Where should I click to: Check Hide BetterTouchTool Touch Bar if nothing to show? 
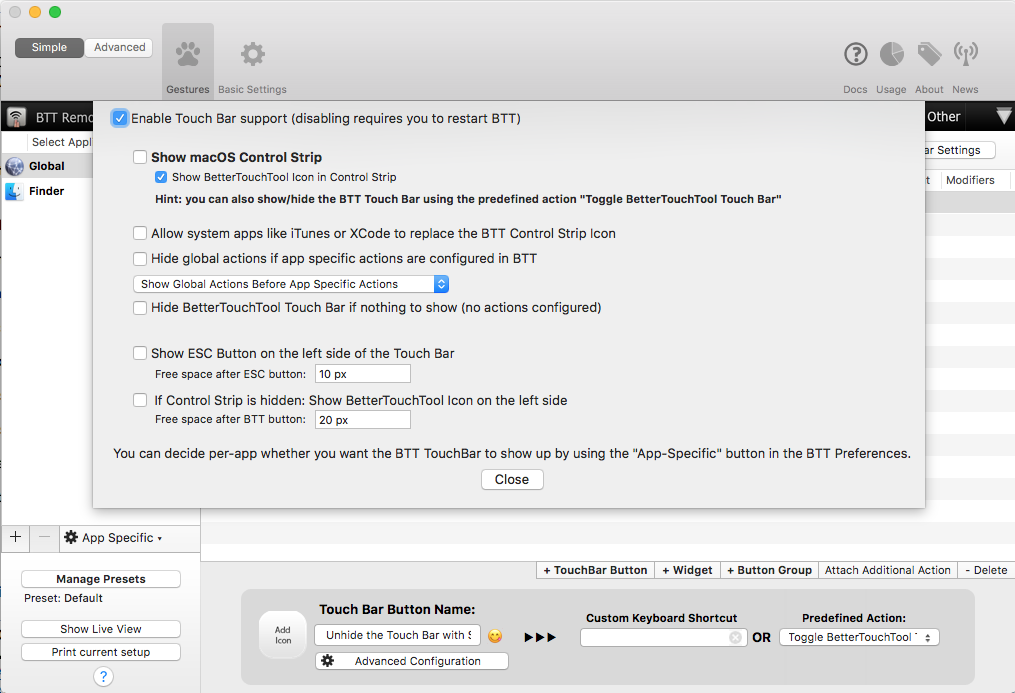click(x=140, y=308)
